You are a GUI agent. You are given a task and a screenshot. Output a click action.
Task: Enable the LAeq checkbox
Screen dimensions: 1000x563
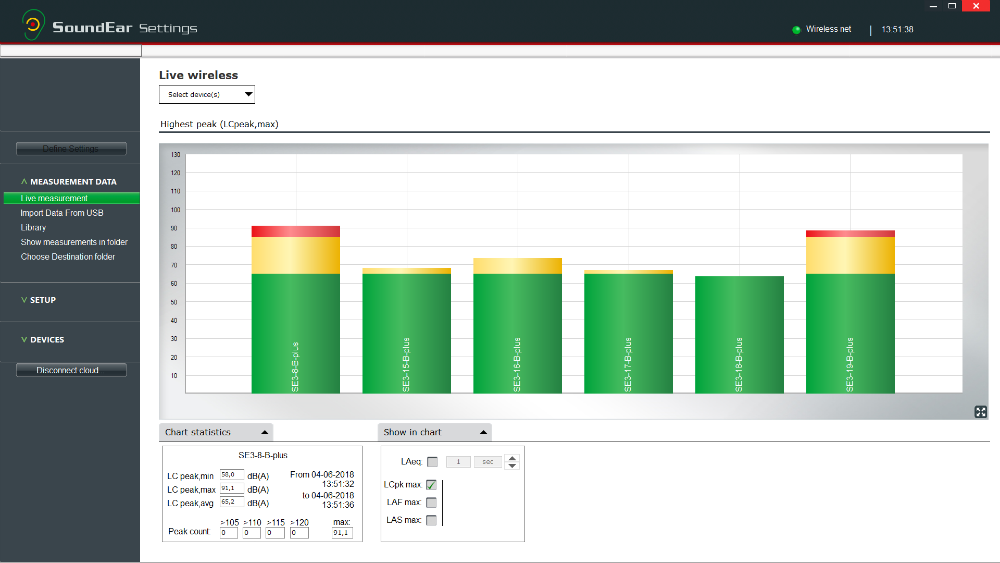coord(432,462)
